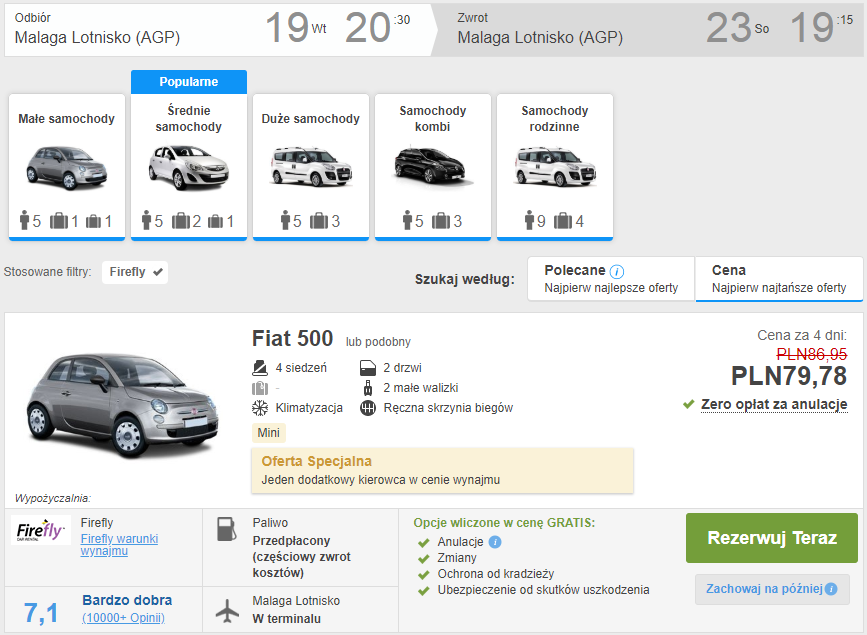Click the air conditioning snowflake icon
The width and height of the screenshot is (867, 635).
coord(260,408)
